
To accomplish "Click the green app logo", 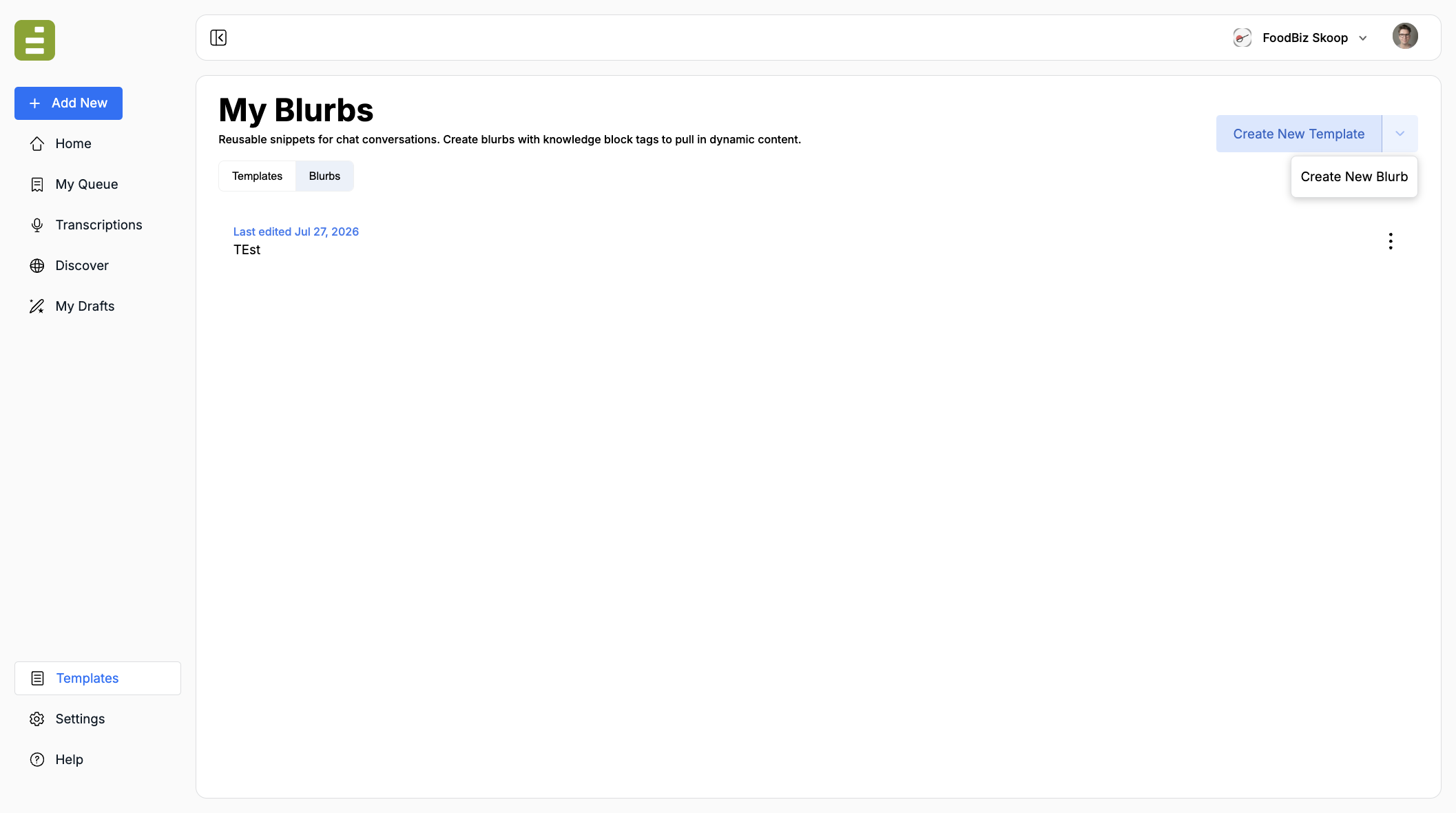I will [34, 40].
